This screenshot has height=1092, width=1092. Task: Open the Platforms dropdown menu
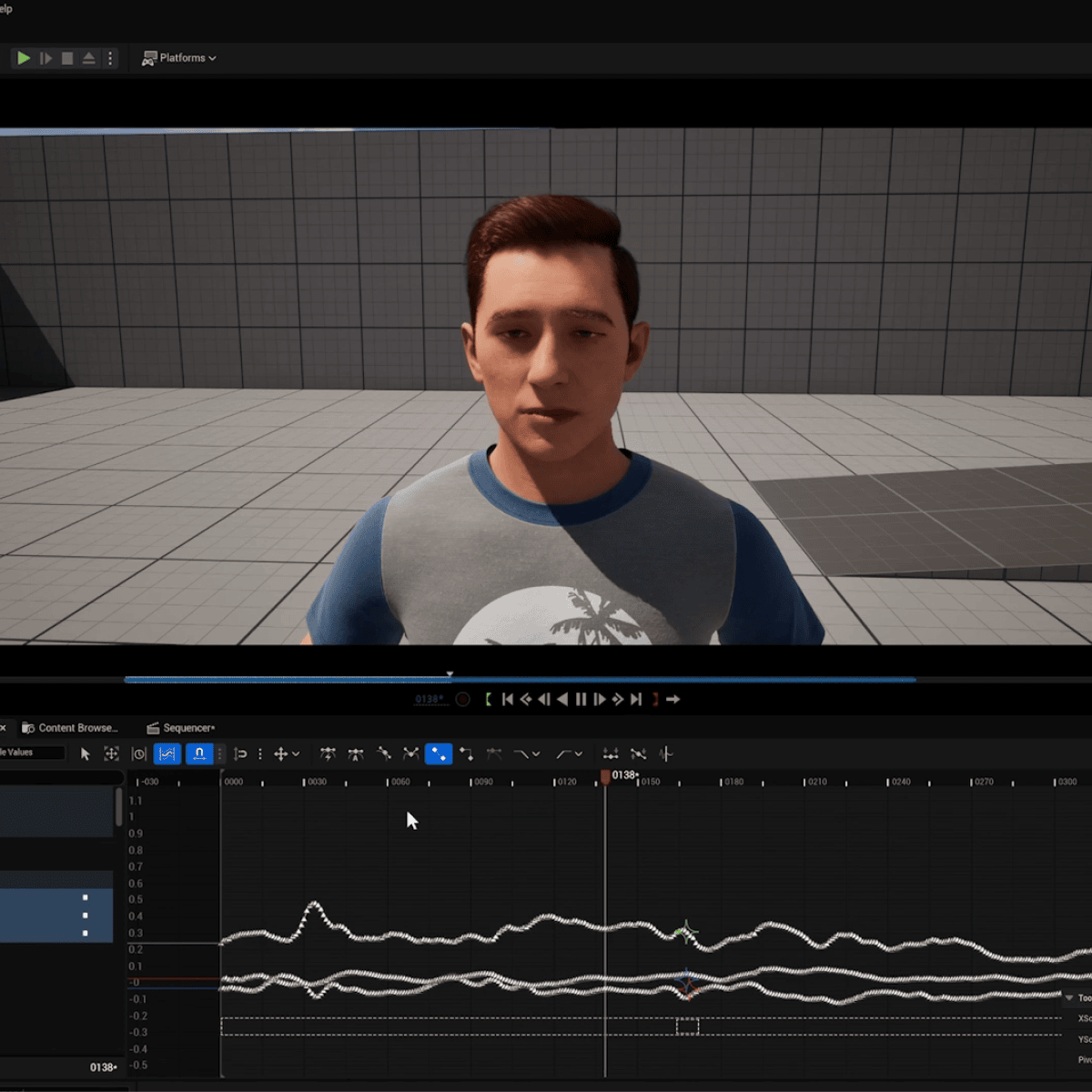point(179,58)
